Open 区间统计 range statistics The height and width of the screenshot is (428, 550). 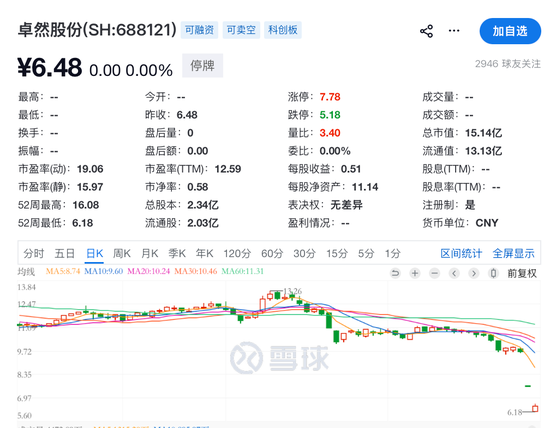[x=461, y=253]
